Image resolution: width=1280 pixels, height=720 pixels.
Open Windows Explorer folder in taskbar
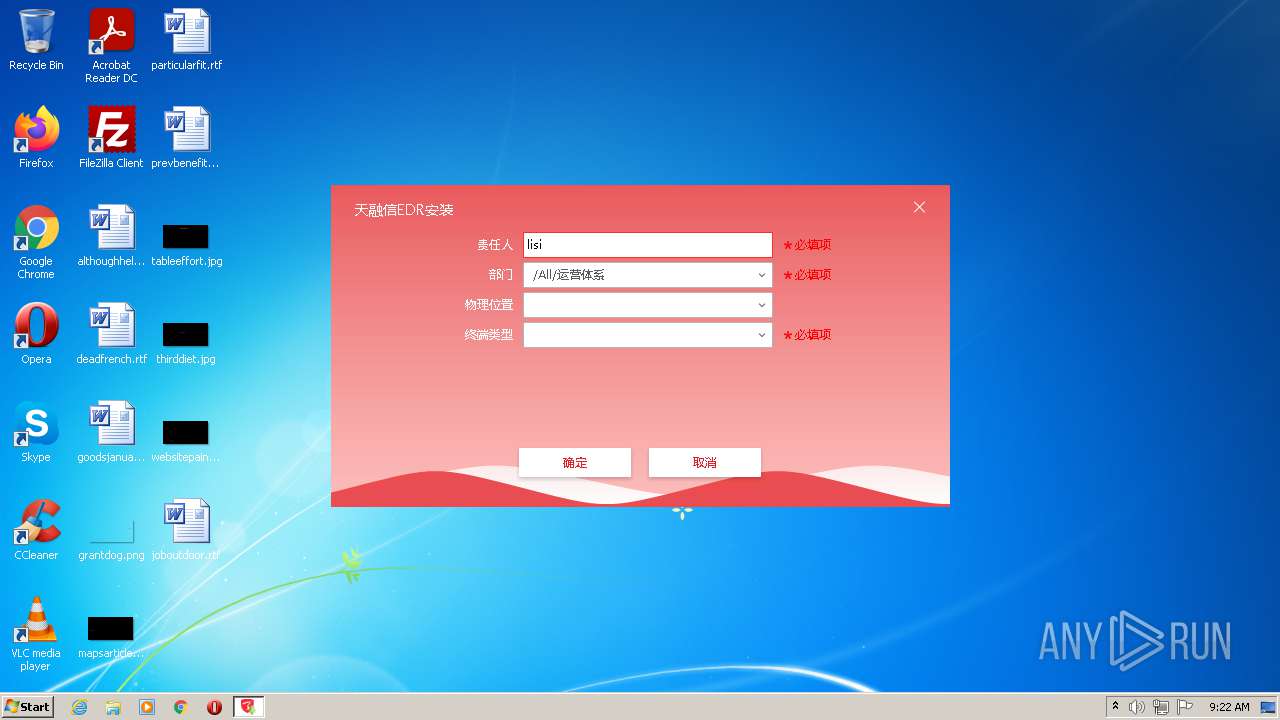(113, 707)
